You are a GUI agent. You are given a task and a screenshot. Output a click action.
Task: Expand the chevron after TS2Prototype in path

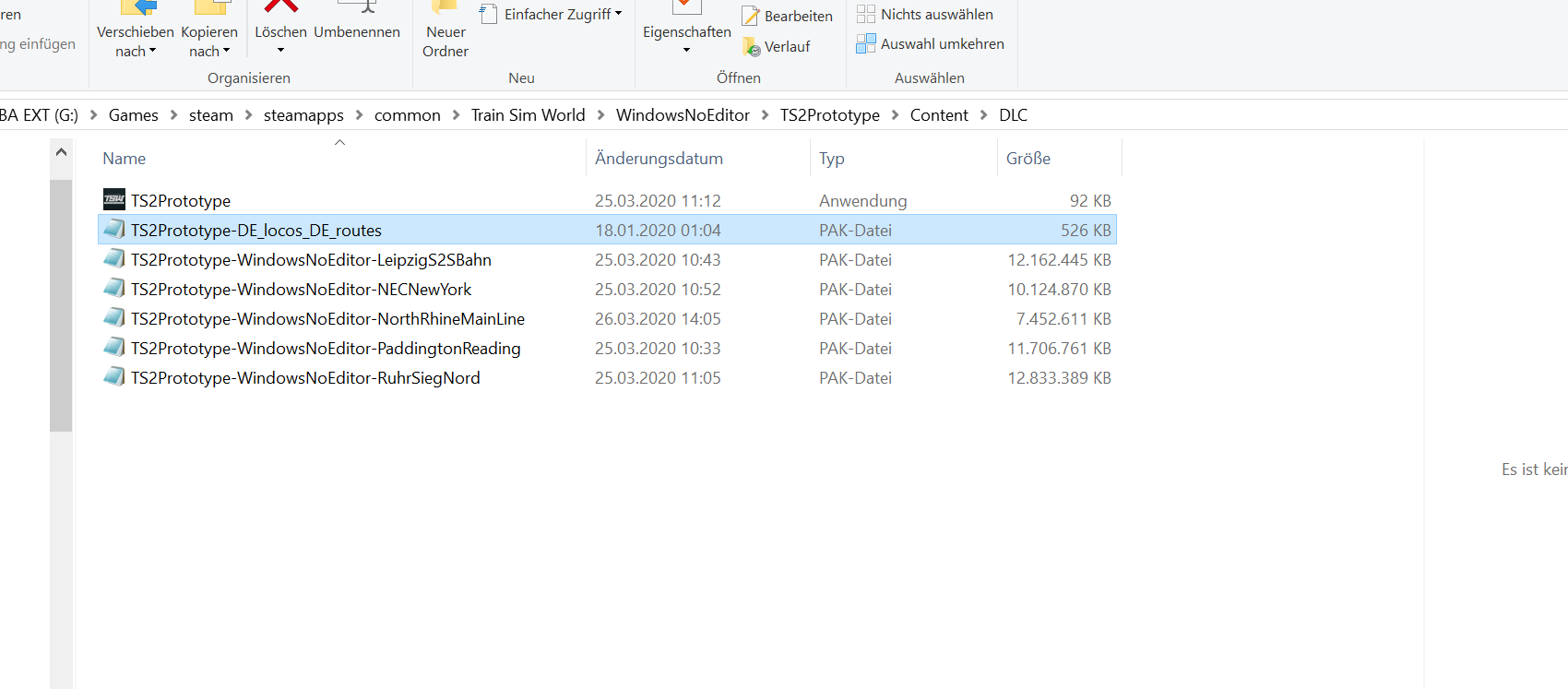coord(895,115)
